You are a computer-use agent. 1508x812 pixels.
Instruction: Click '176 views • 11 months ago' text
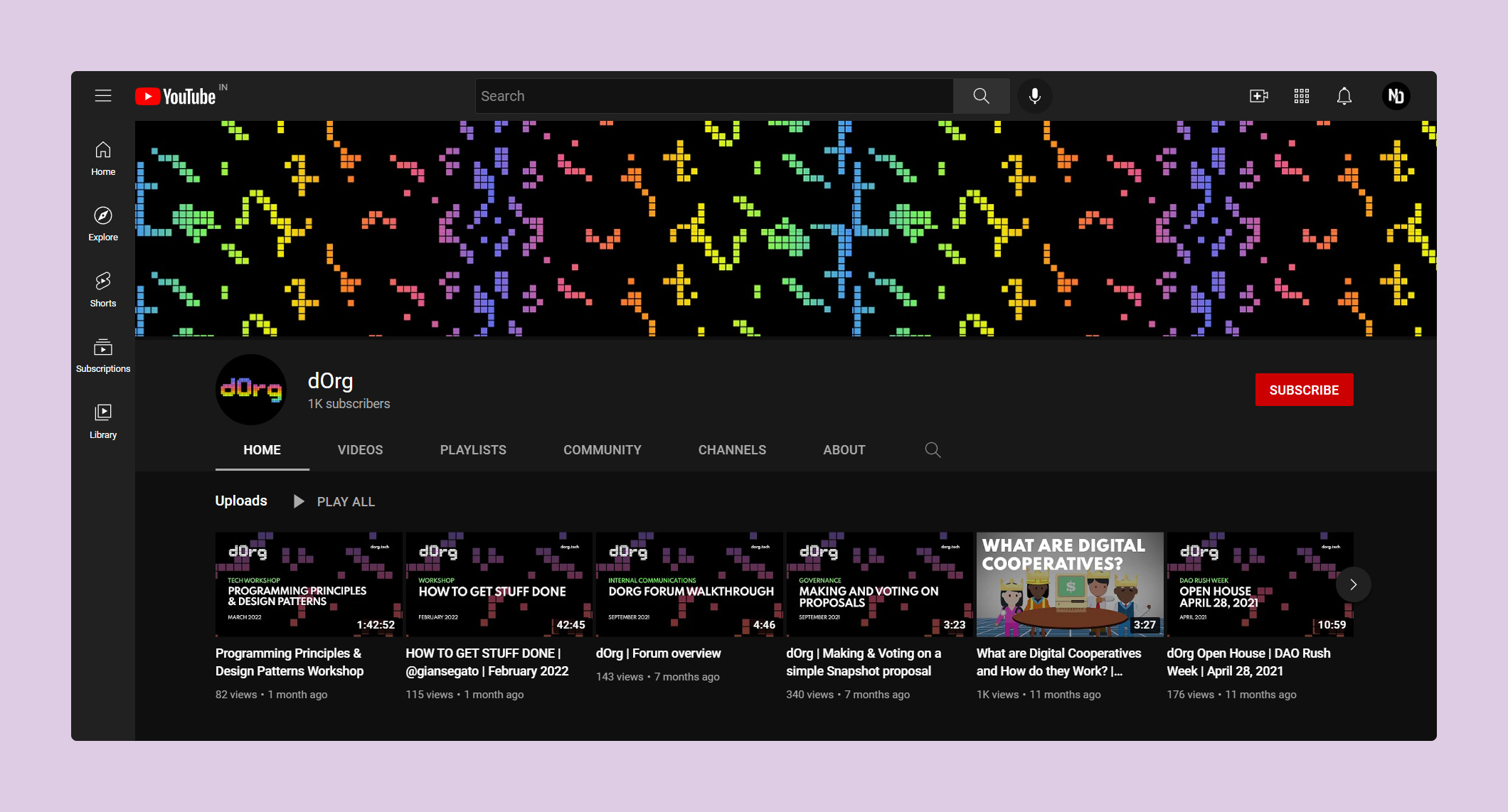pos(1231,695)
